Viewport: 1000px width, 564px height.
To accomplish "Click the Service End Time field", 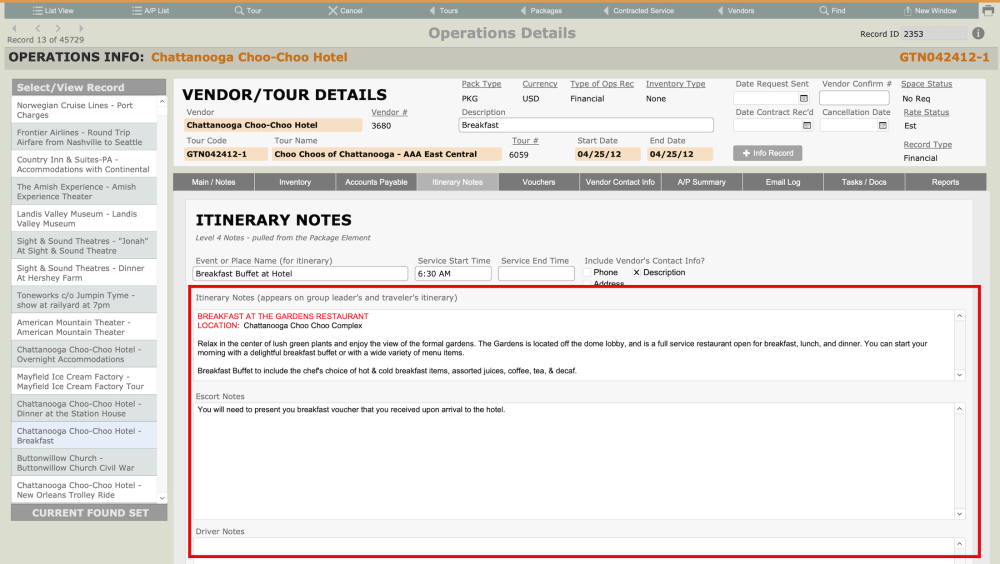I will click(536, 274).
